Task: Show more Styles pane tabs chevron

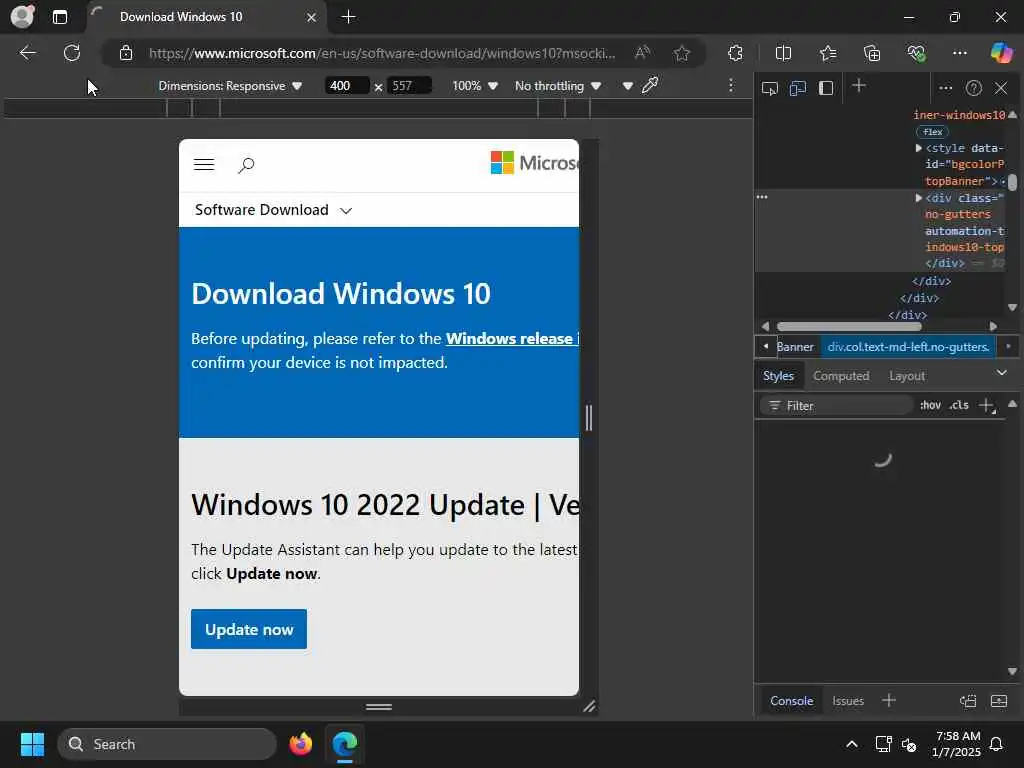Action: pos(1002,373)
